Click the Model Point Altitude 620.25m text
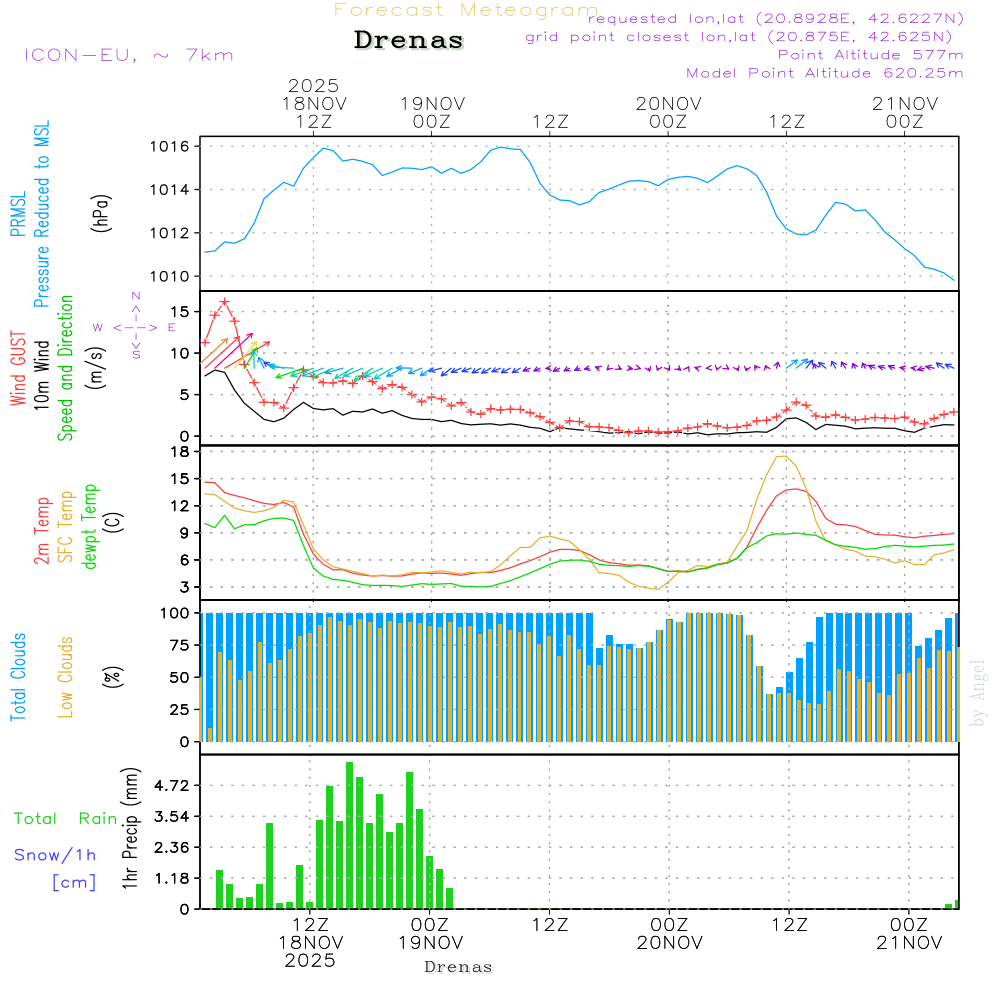 pos(824,73)
